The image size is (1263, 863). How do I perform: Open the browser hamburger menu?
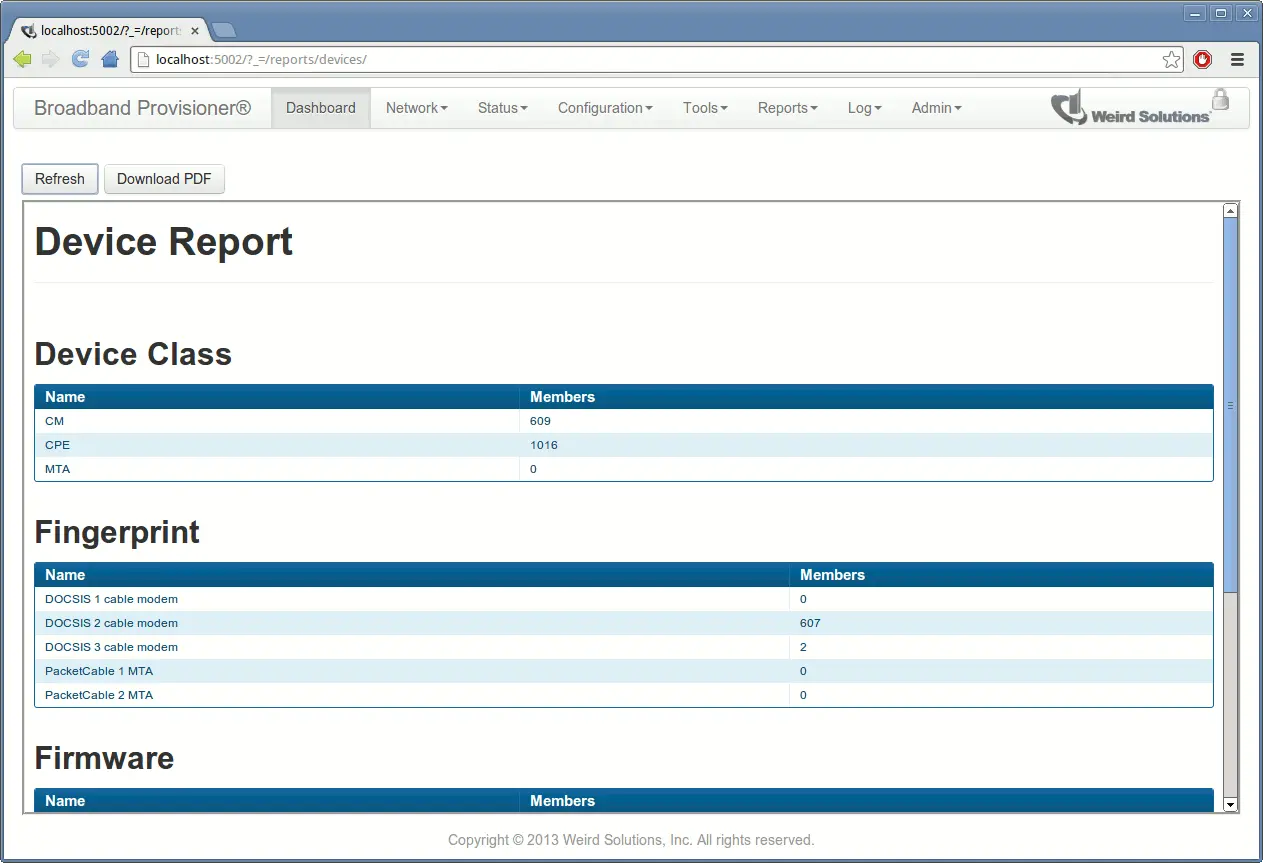coord(1237,59)
